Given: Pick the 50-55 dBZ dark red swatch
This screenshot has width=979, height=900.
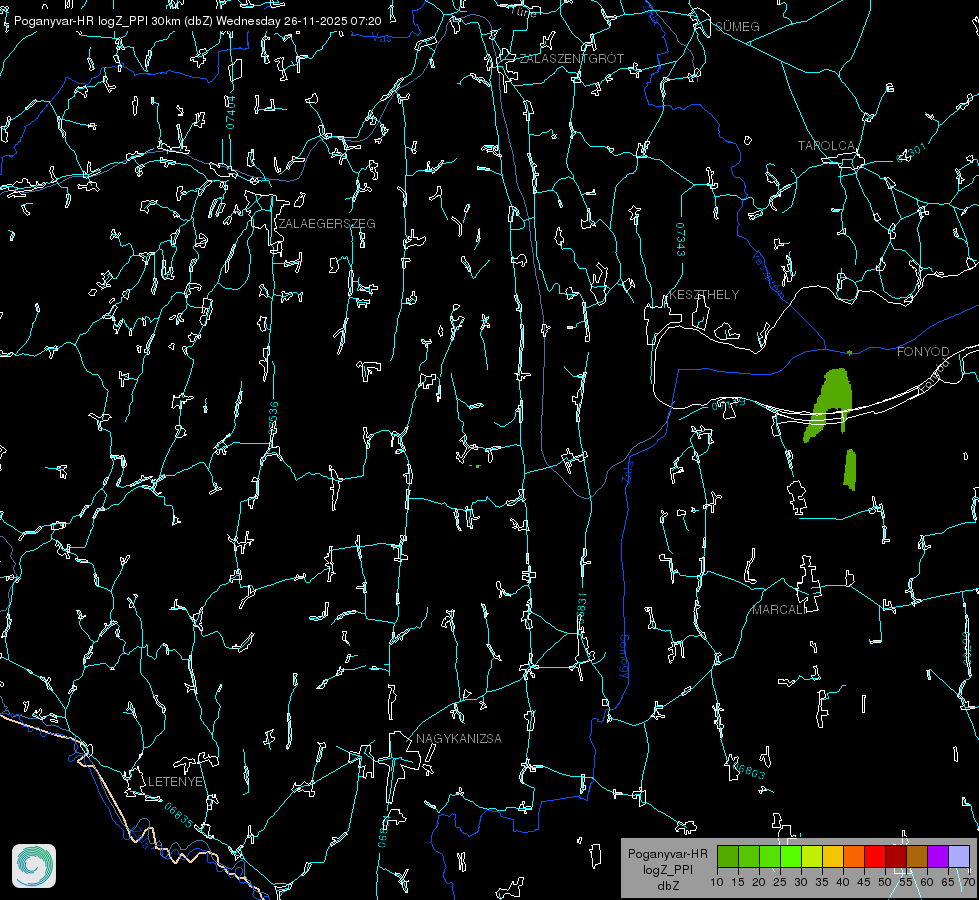Looking at the screenshot, I should click(896, 856).
